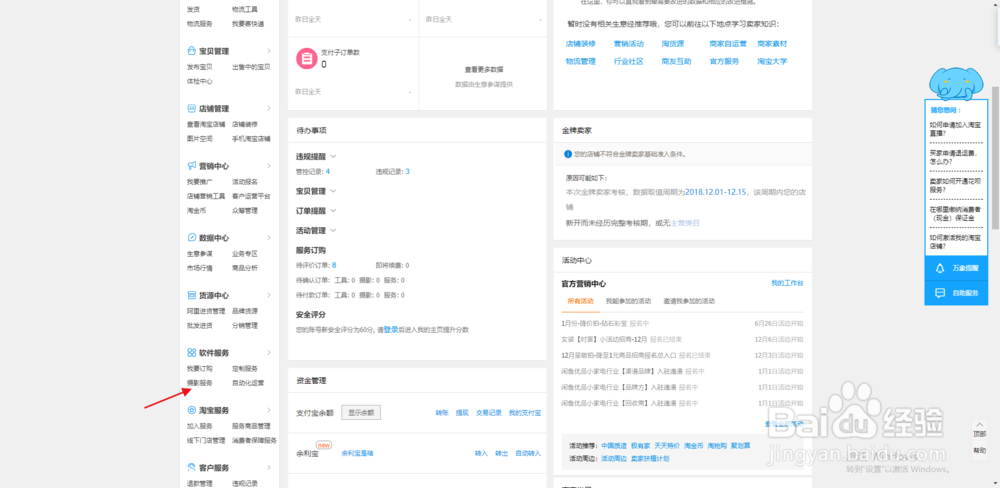This screenshot has width=1000, height=488.
Task: Click the 管控记录 count 4
Action: click(328, 172)
